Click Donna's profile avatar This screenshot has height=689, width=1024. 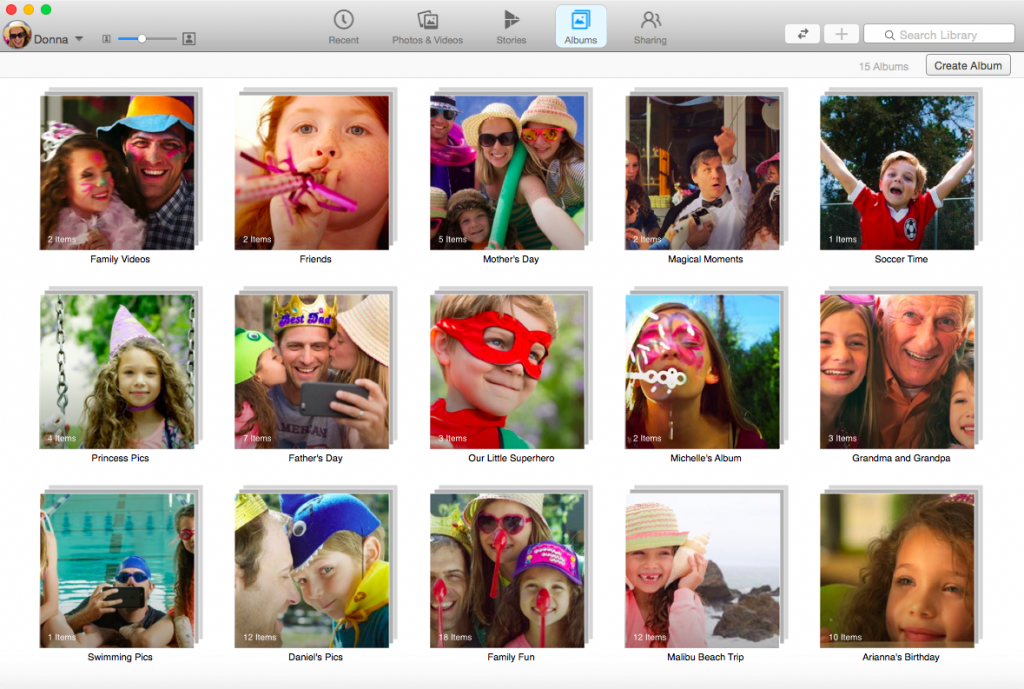pyautogui.click(x=17, y=36)
